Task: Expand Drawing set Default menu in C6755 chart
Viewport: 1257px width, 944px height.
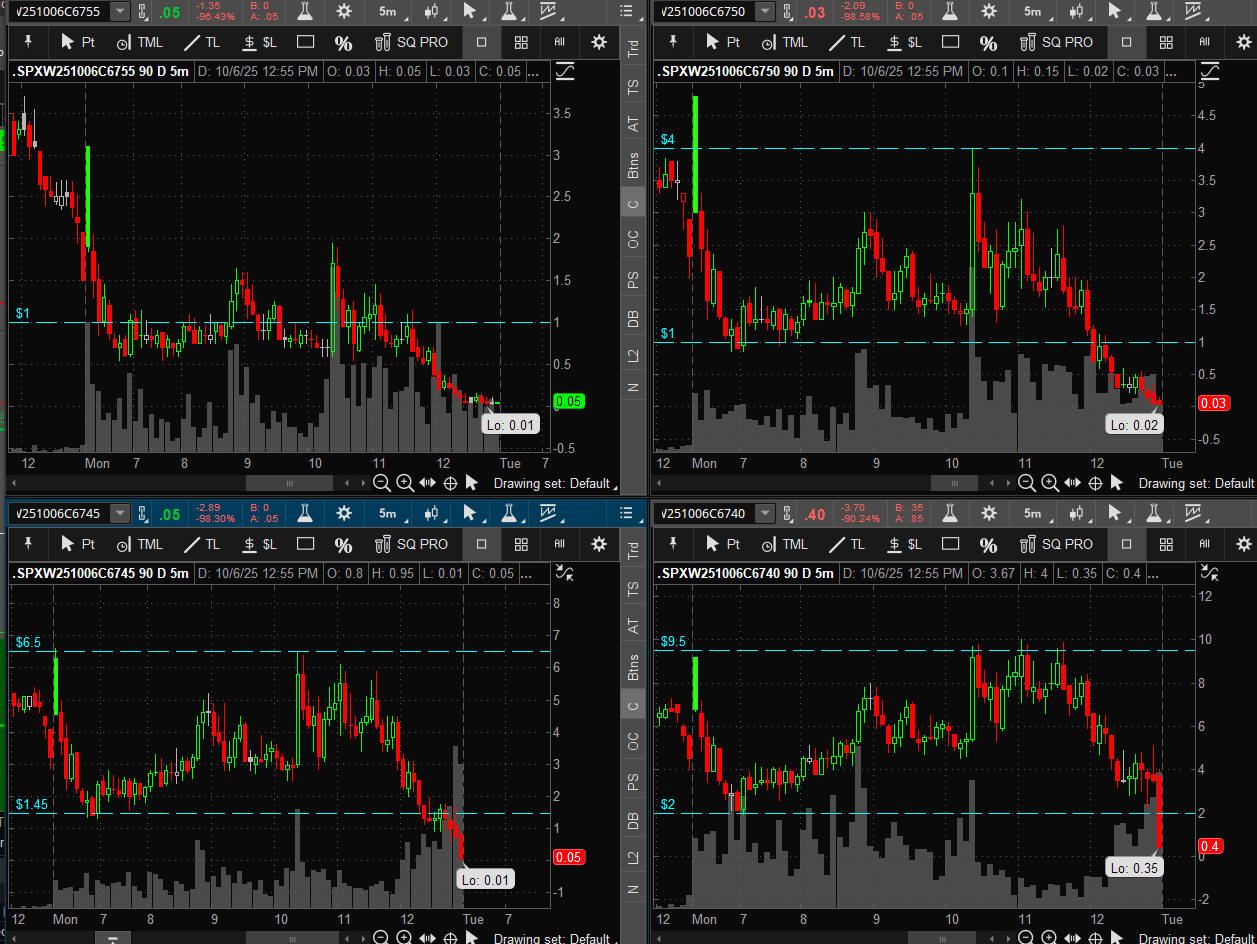Action: [x=552, y=483]
